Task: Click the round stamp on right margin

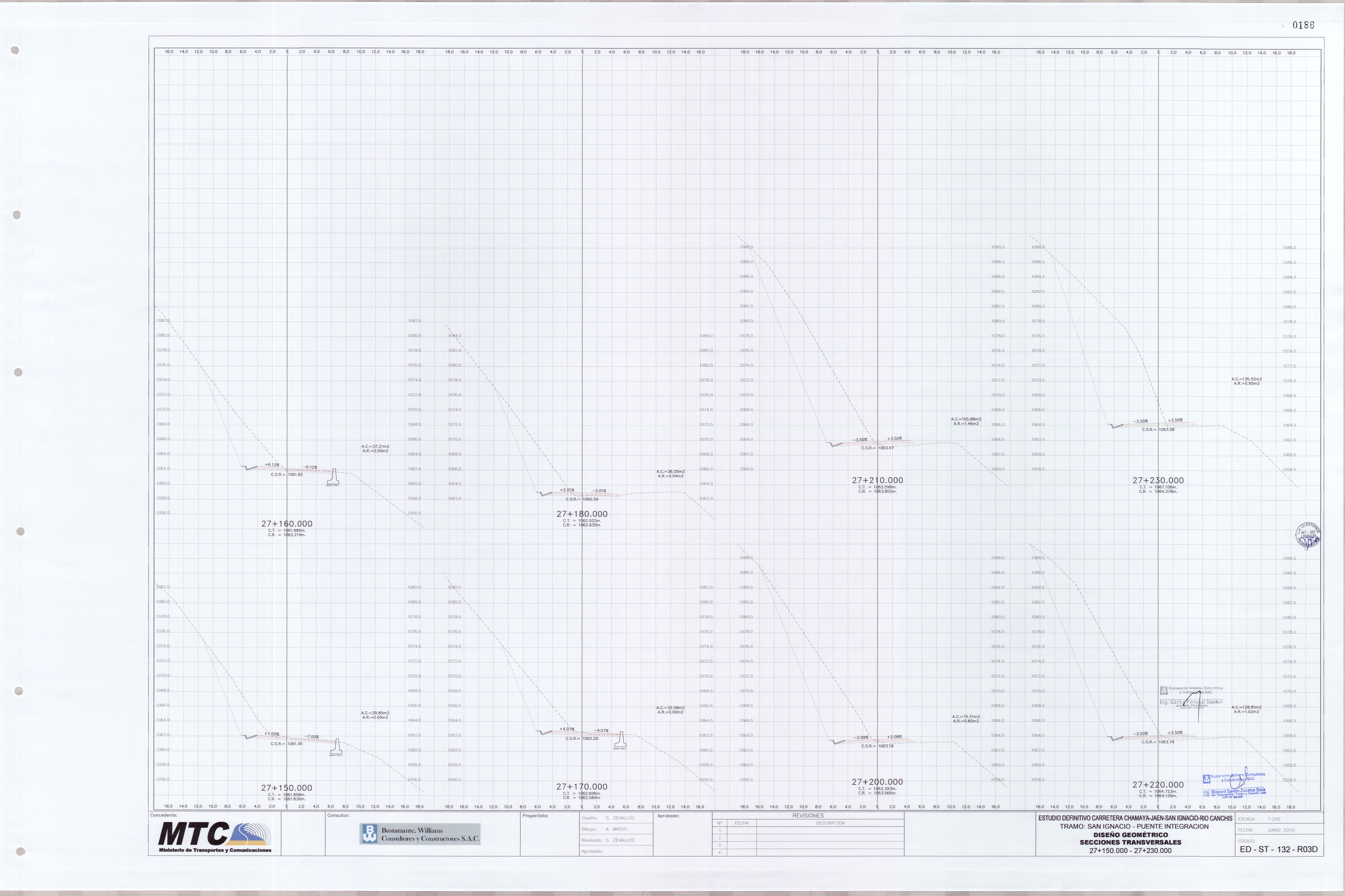Action: (1308, 535)
